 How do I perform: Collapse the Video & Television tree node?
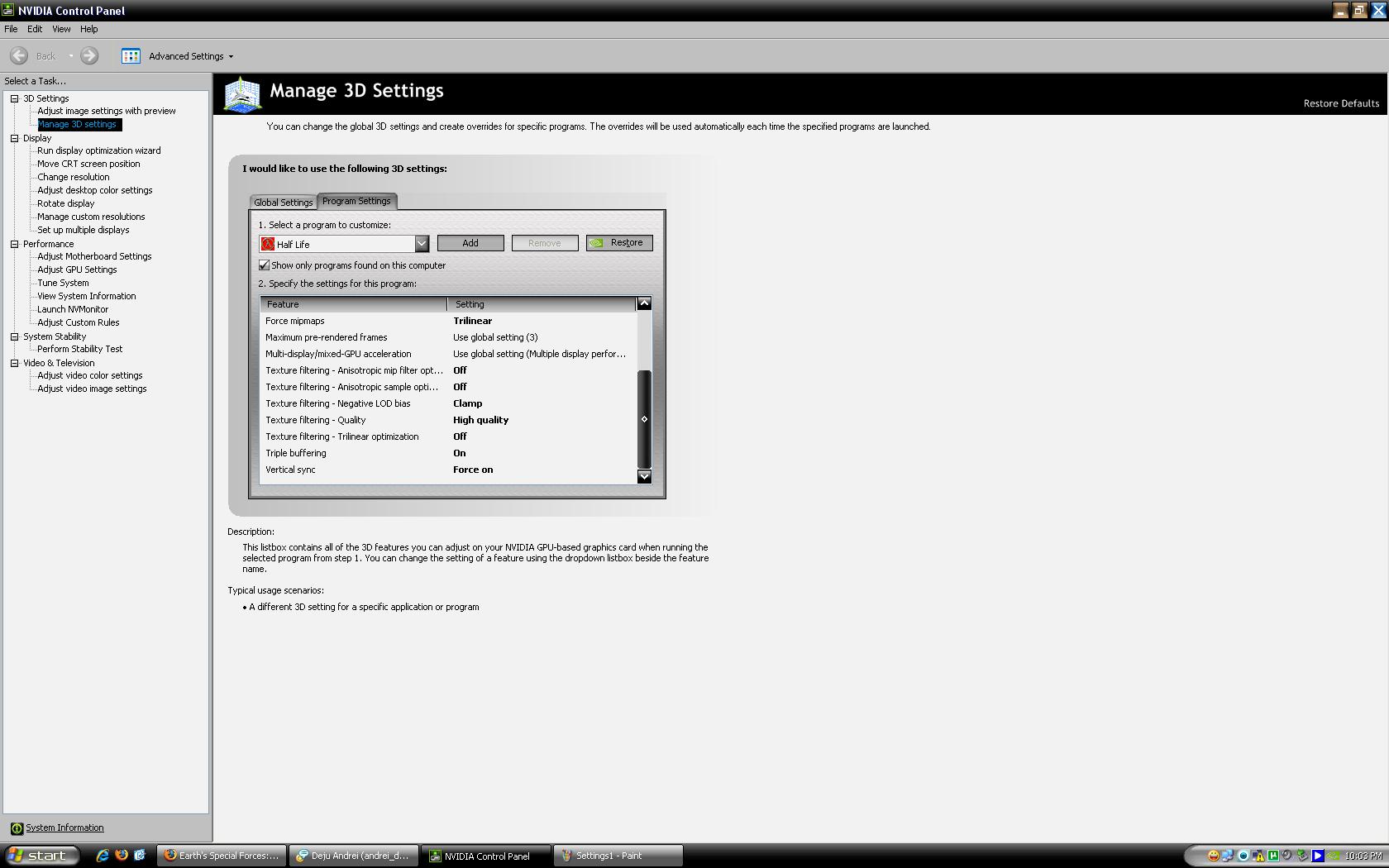pyautogui.click(x=14, y=363)
